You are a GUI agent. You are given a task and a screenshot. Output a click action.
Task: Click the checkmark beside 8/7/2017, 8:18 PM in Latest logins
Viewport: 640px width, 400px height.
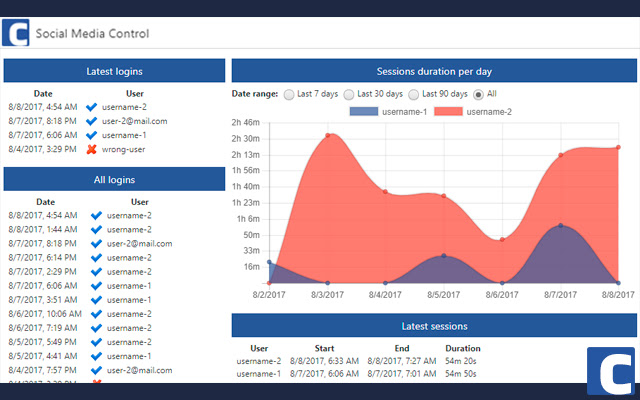91,121
